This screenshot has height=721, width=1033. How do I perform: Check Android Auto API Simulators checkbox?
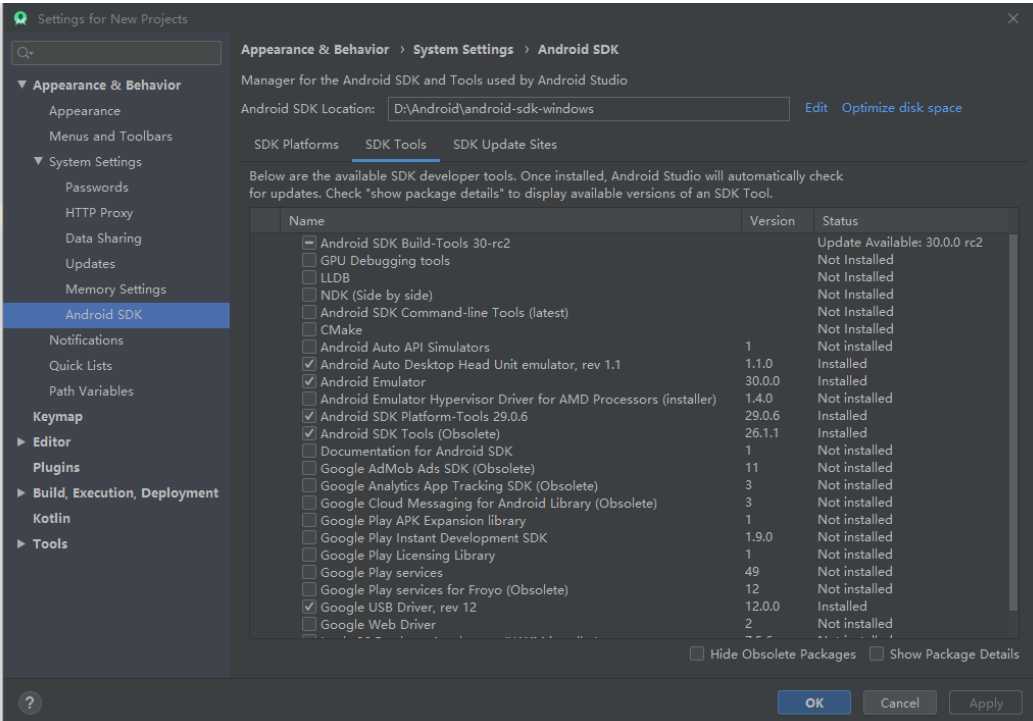tap(309, 347)
